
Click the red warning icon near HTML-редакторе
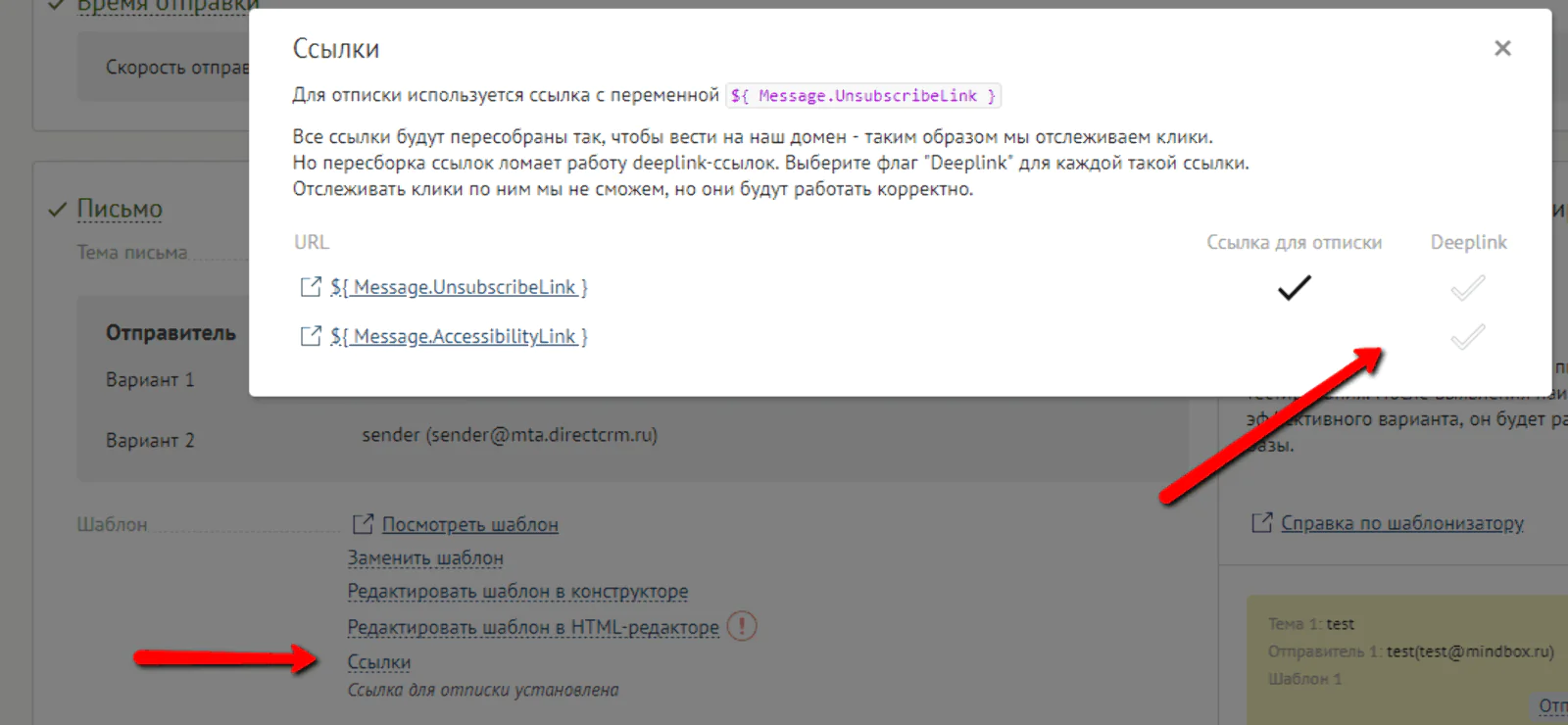coord(742,626)
